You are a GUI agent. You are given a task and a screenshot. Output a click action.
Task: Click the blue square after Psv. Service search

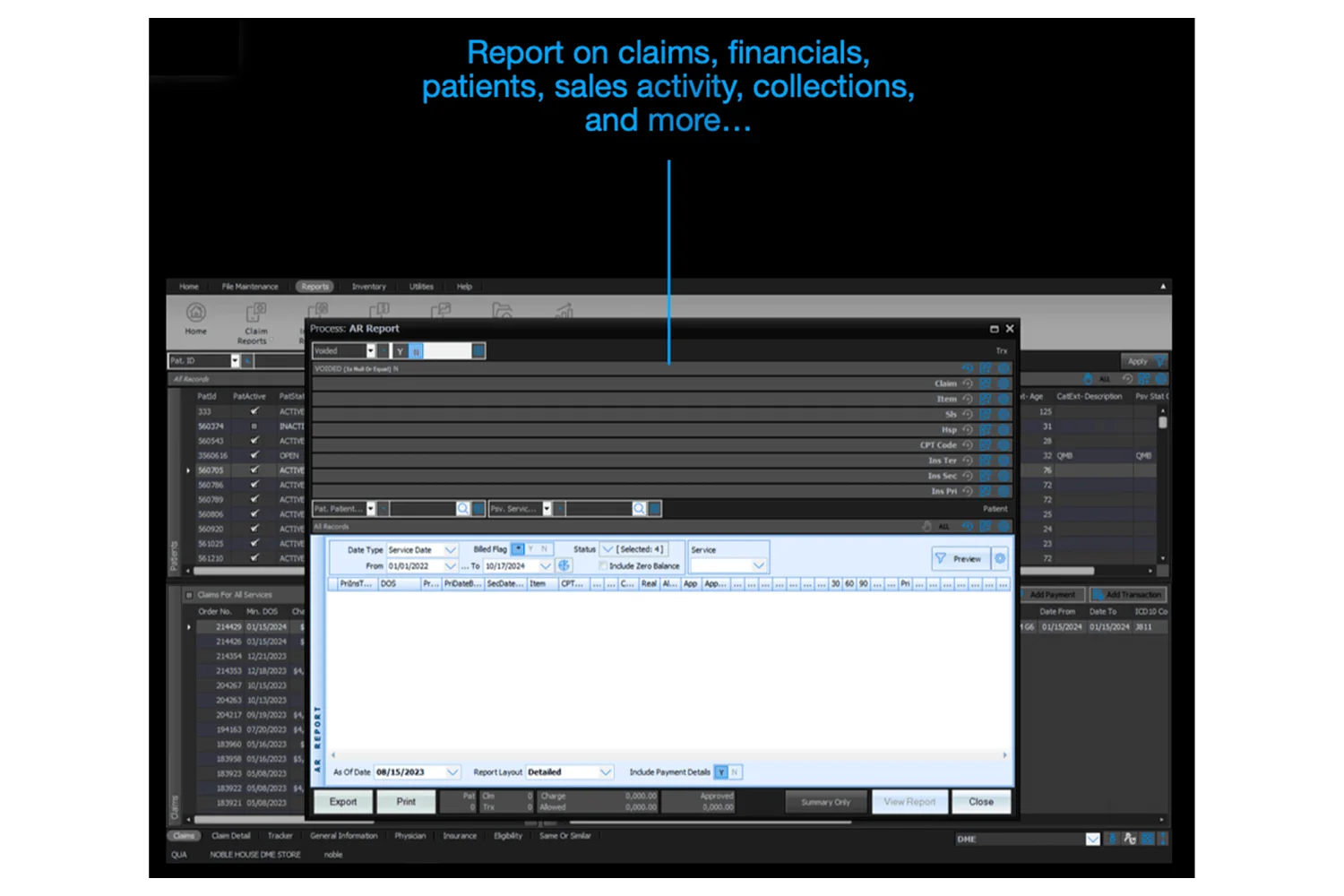tap(655, 509)
